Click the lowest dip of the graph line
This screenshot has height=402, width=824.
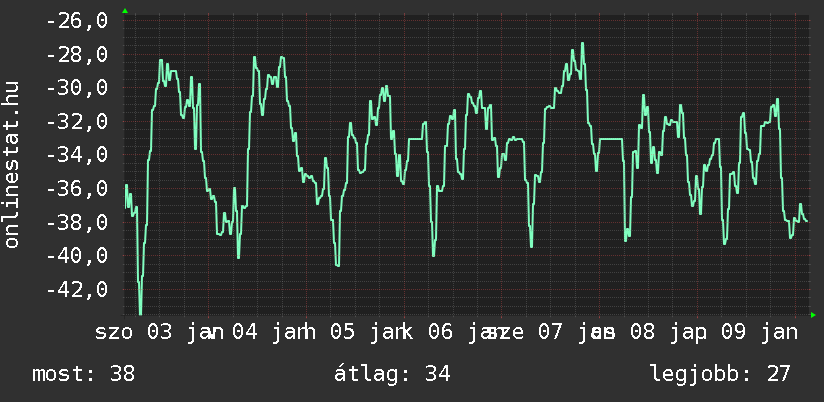pos(140,312)
